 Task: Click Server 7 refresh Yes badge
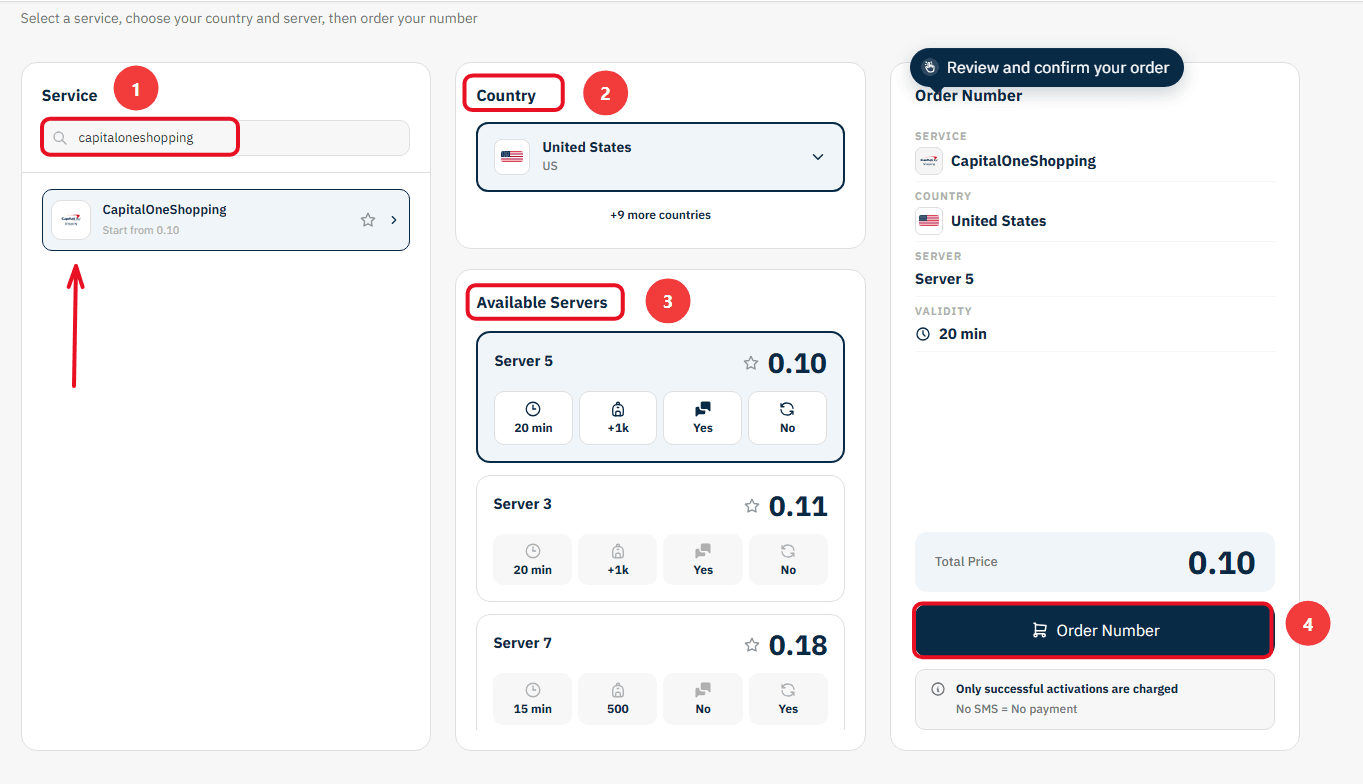coord(788,698)
